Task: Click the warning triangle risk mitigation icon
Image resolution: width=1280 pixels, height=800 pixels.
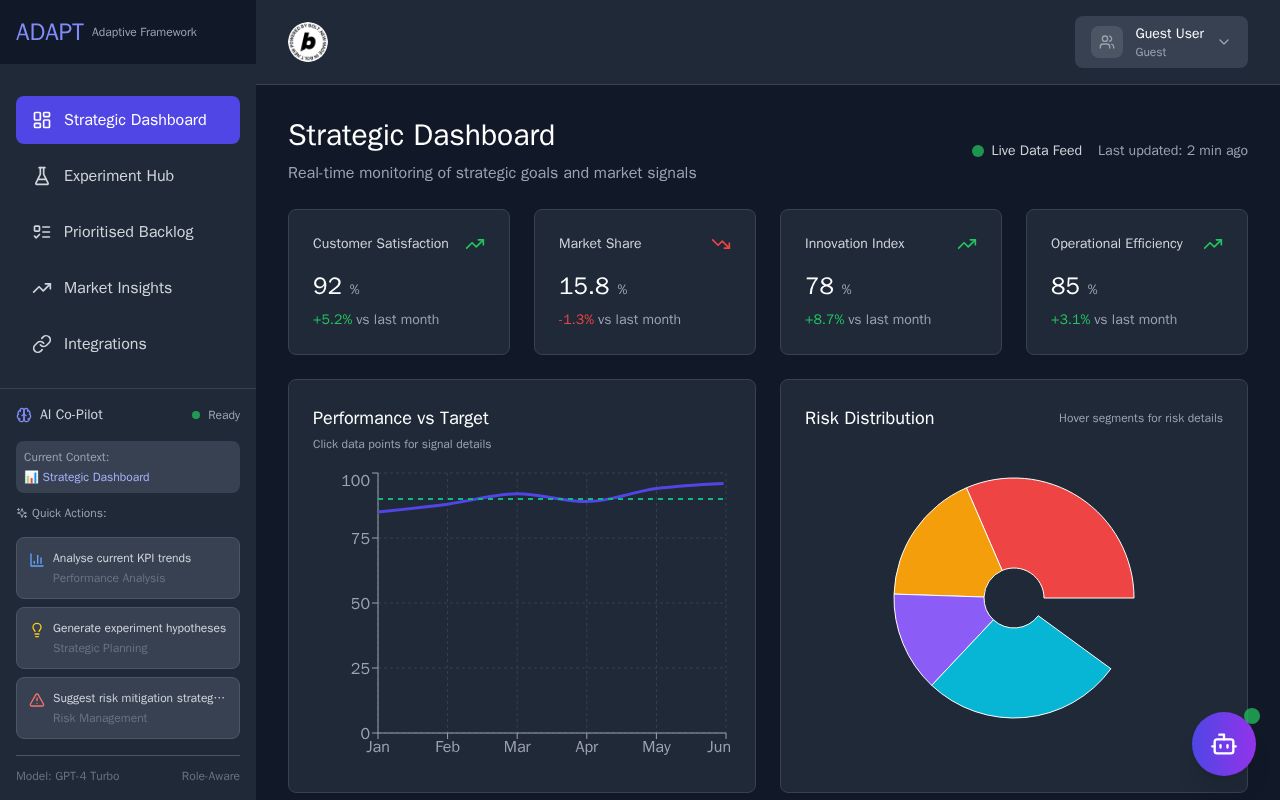Action: (x=37, y=700)
